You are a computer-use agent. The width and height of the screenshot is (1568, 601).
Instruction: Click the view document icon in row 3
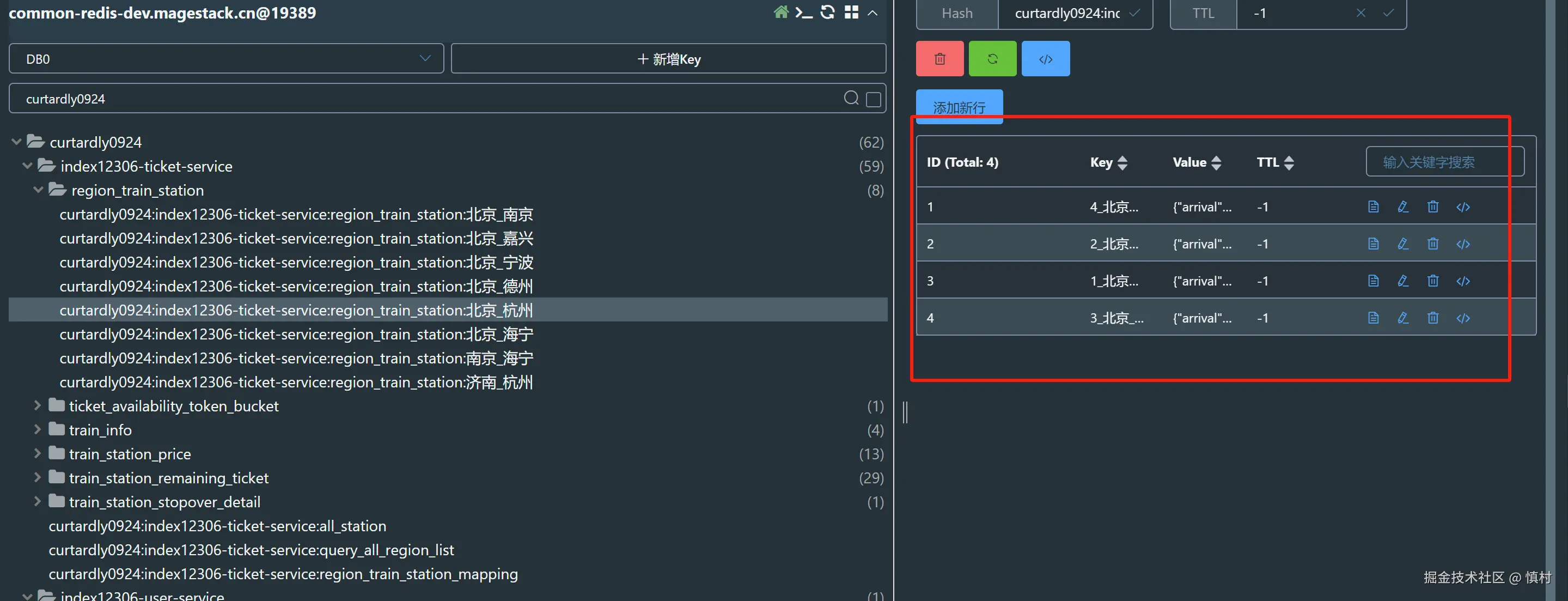pos(1373,281)
